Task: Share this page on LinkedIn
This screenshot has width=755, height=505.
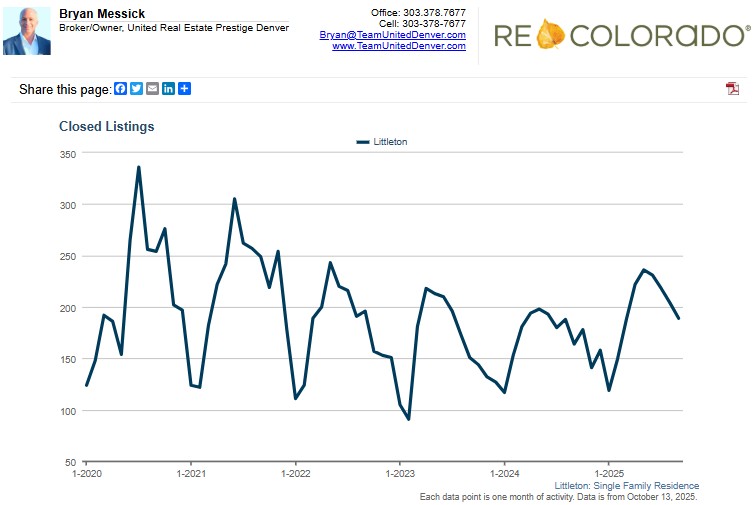Action: coord(168,89)
